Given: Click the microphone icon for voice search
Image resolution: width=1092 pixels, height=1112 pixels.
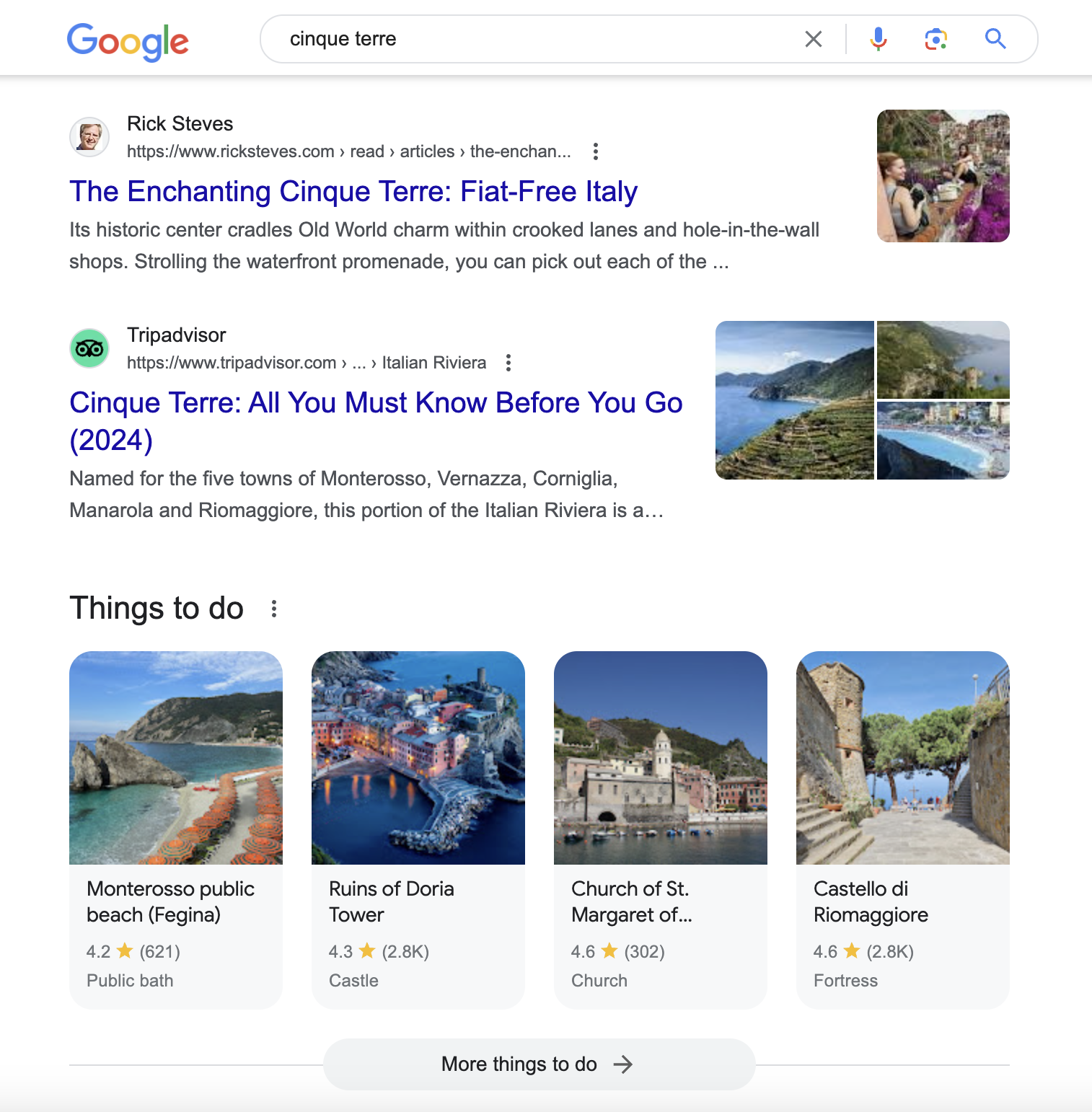Looking at the screenshot, I should pyautogui.click(x=877, y=39).
